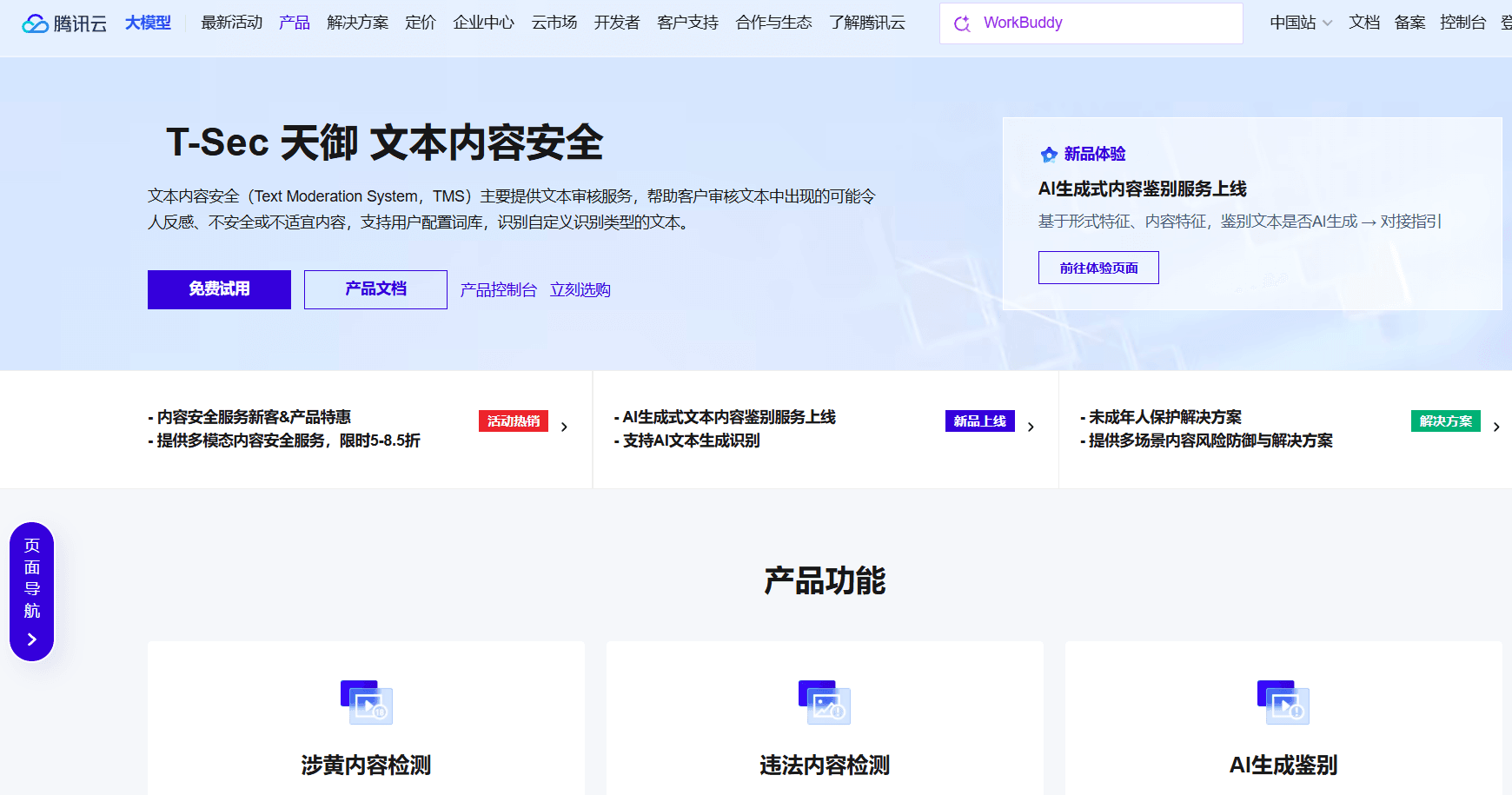Click arrow next to 活动热销 promo
1512x795 pixels.
(564, 427)
